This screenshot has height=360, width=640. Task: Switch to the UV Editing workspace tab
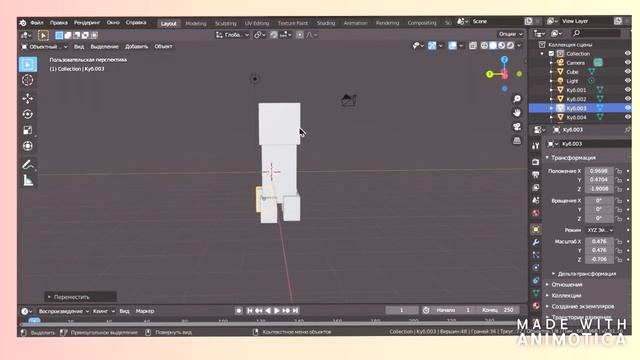coord(257,23)
